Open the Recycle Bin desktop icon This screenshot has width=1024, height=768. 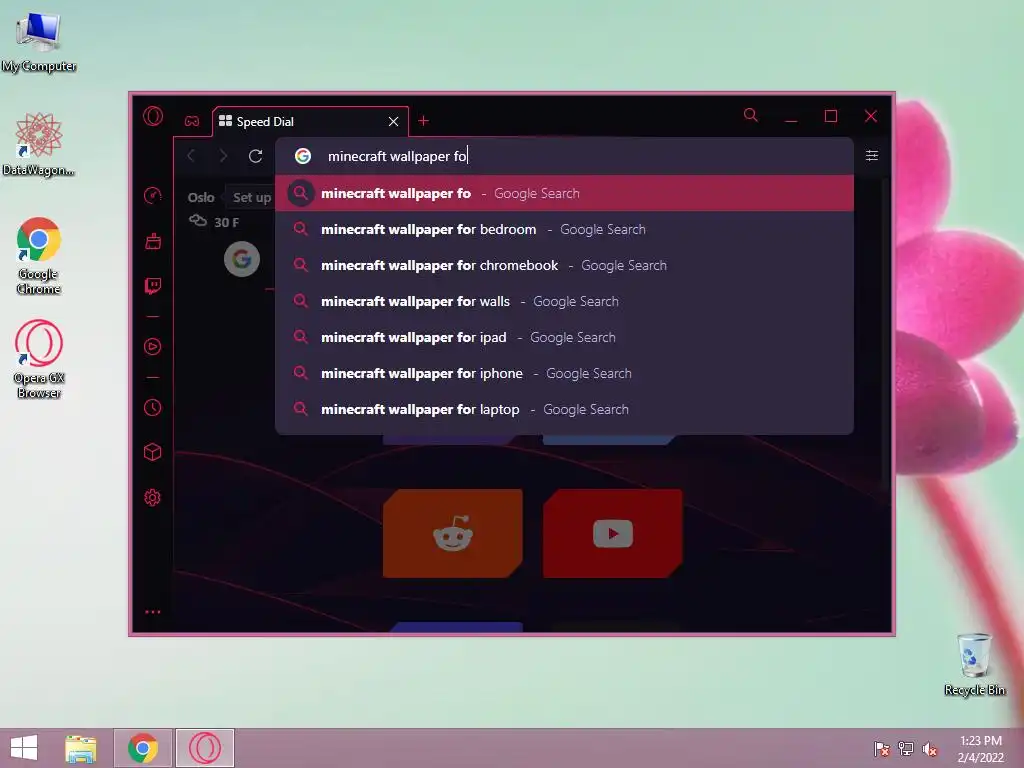point(974,664)
